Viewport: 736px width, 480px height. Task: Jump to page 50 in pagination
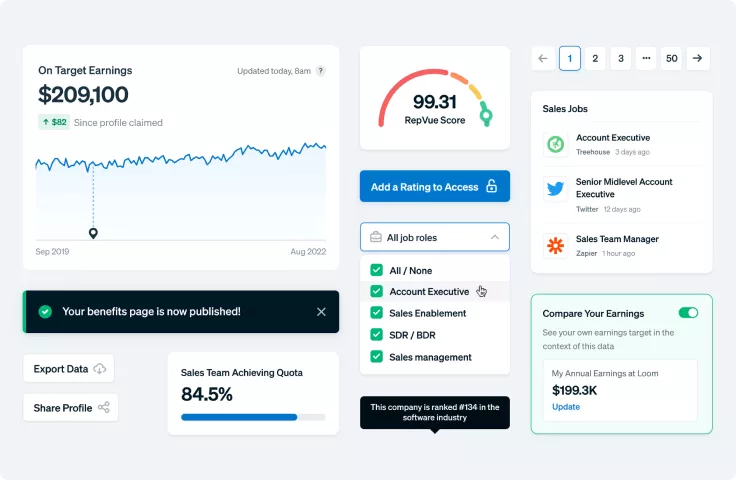pos(672,59)
